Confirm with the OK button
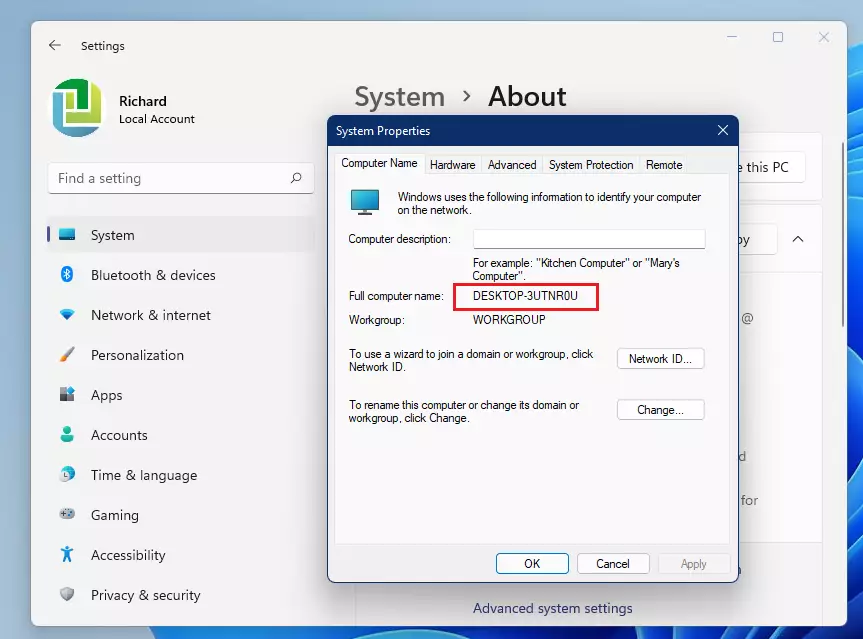 [532, 564]
